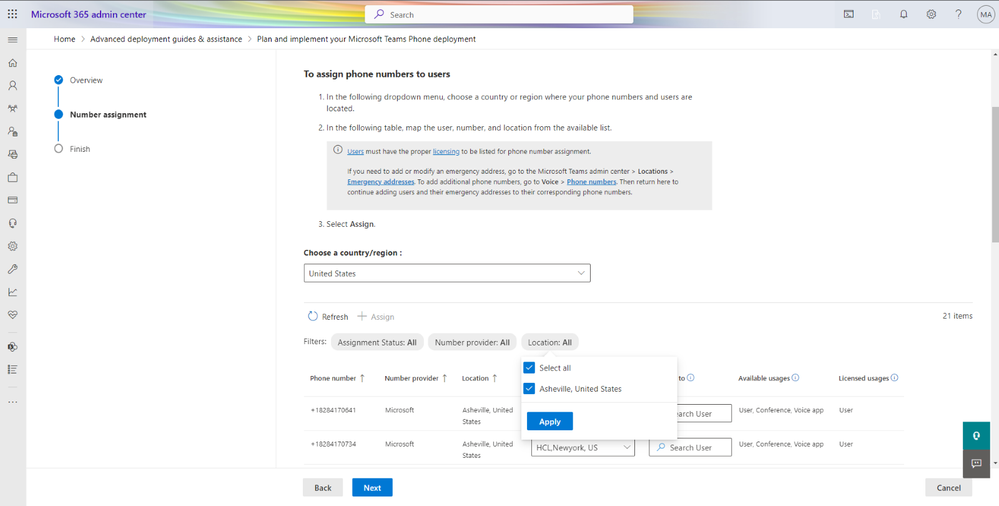This screenshot has height=506, width=999.
Task: Open the app launcher waffle icon
Action: point(12,14)
